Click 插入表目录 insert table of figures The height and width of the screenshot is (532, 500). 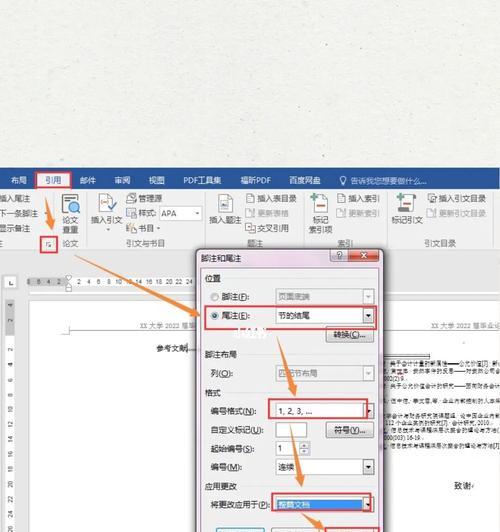[x=271, y=198]
